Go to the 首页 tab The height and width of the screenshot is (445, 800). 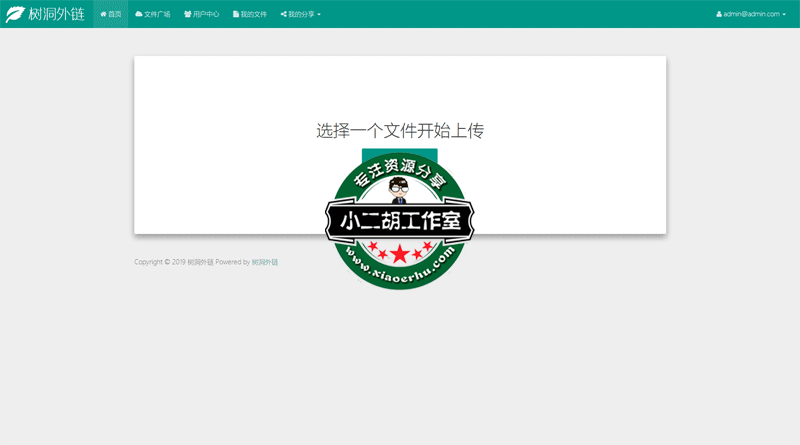tap(115, 14)
